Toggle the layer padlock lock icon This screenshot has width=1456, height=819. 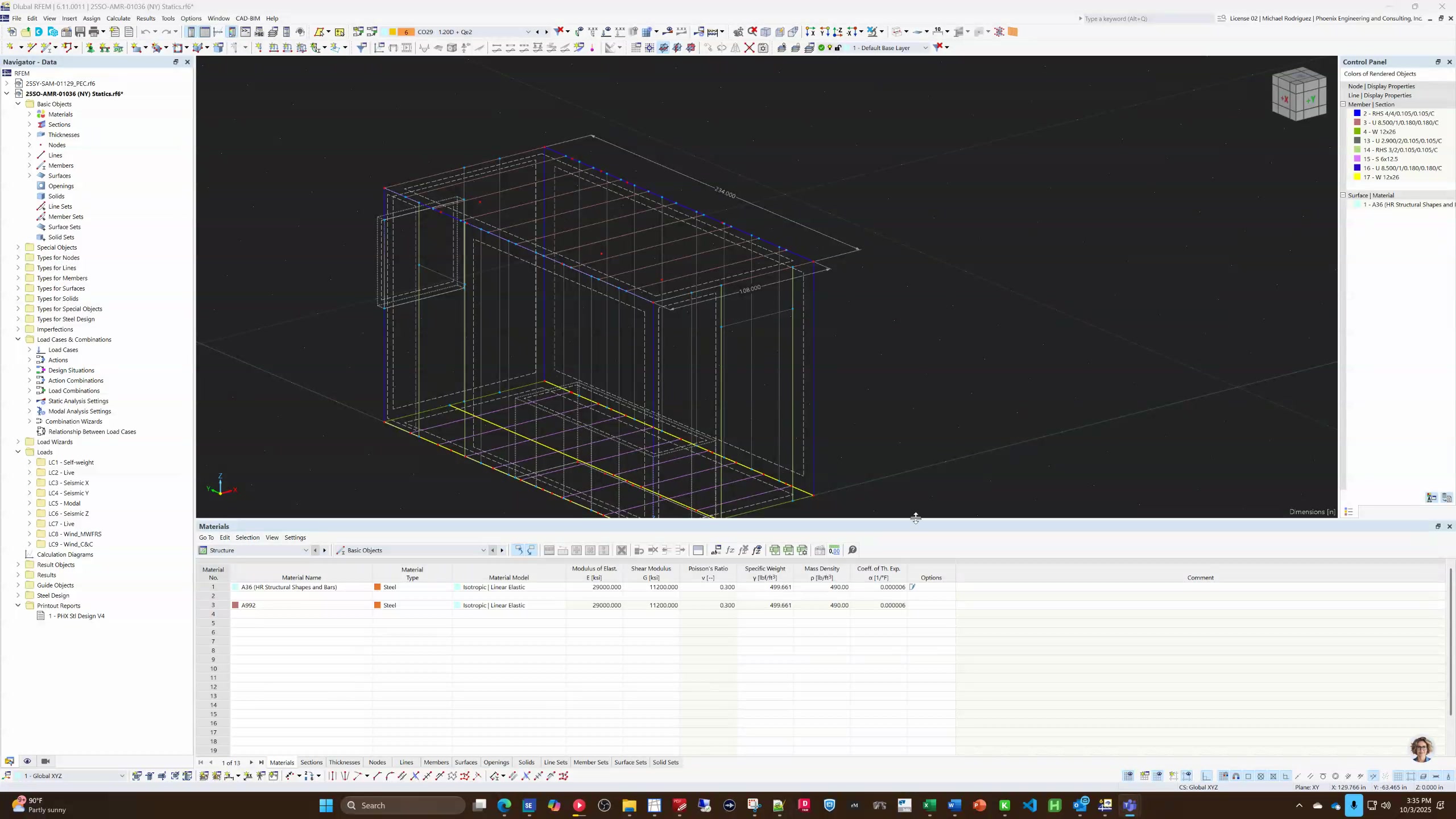(838, 48)
